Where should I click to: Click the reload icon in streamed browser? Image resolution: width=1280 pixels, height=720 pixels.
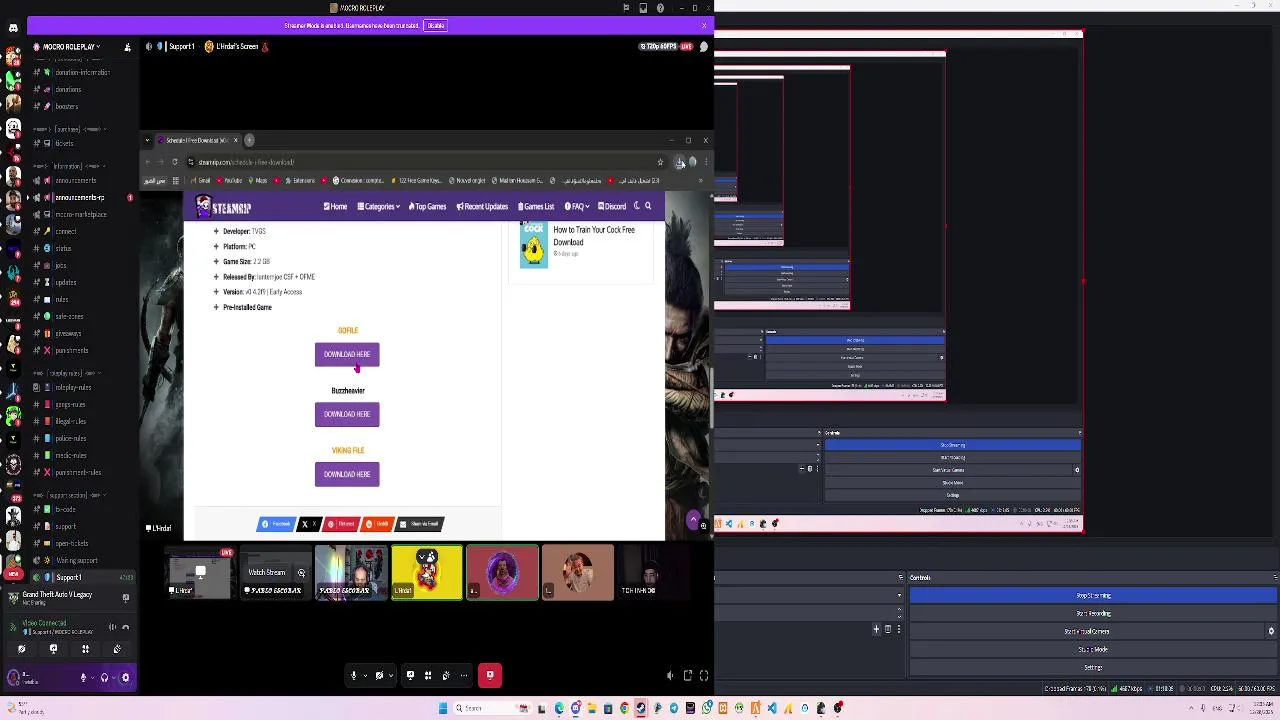point(175,162)
